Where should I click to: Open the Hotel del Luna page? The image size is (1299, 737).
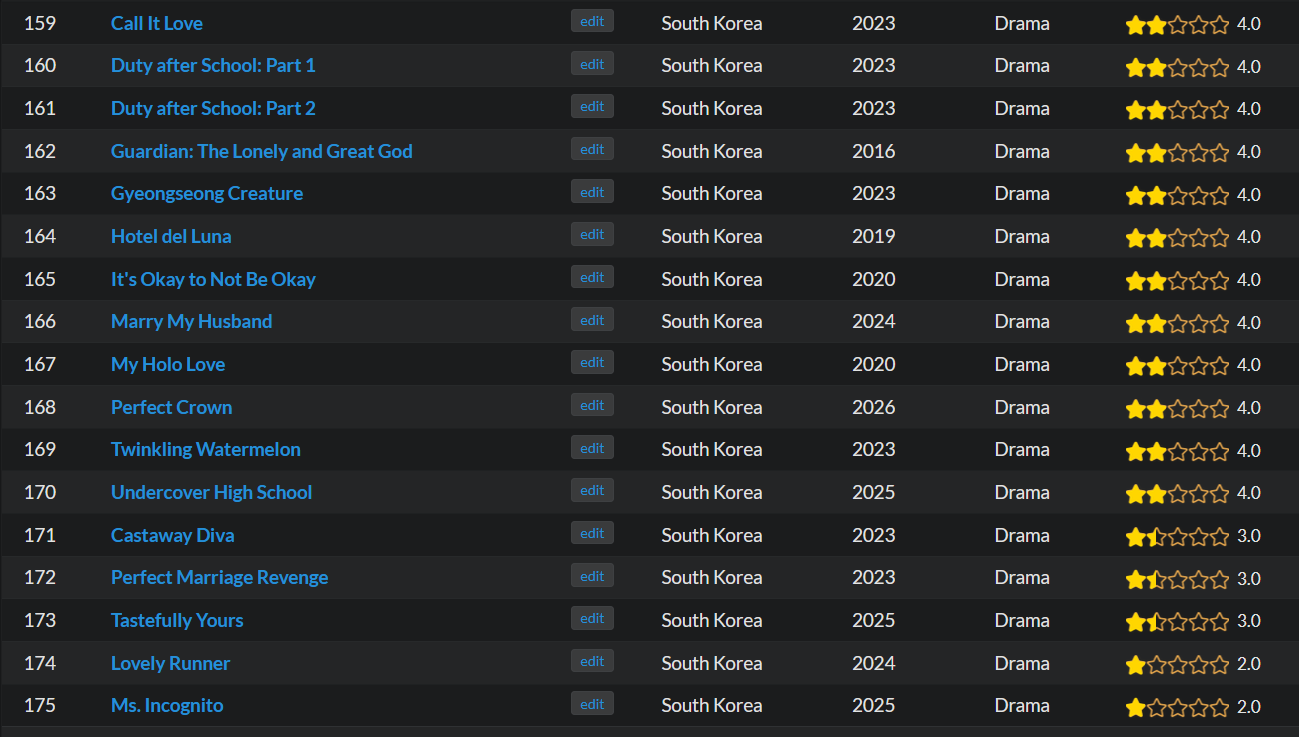171,236
